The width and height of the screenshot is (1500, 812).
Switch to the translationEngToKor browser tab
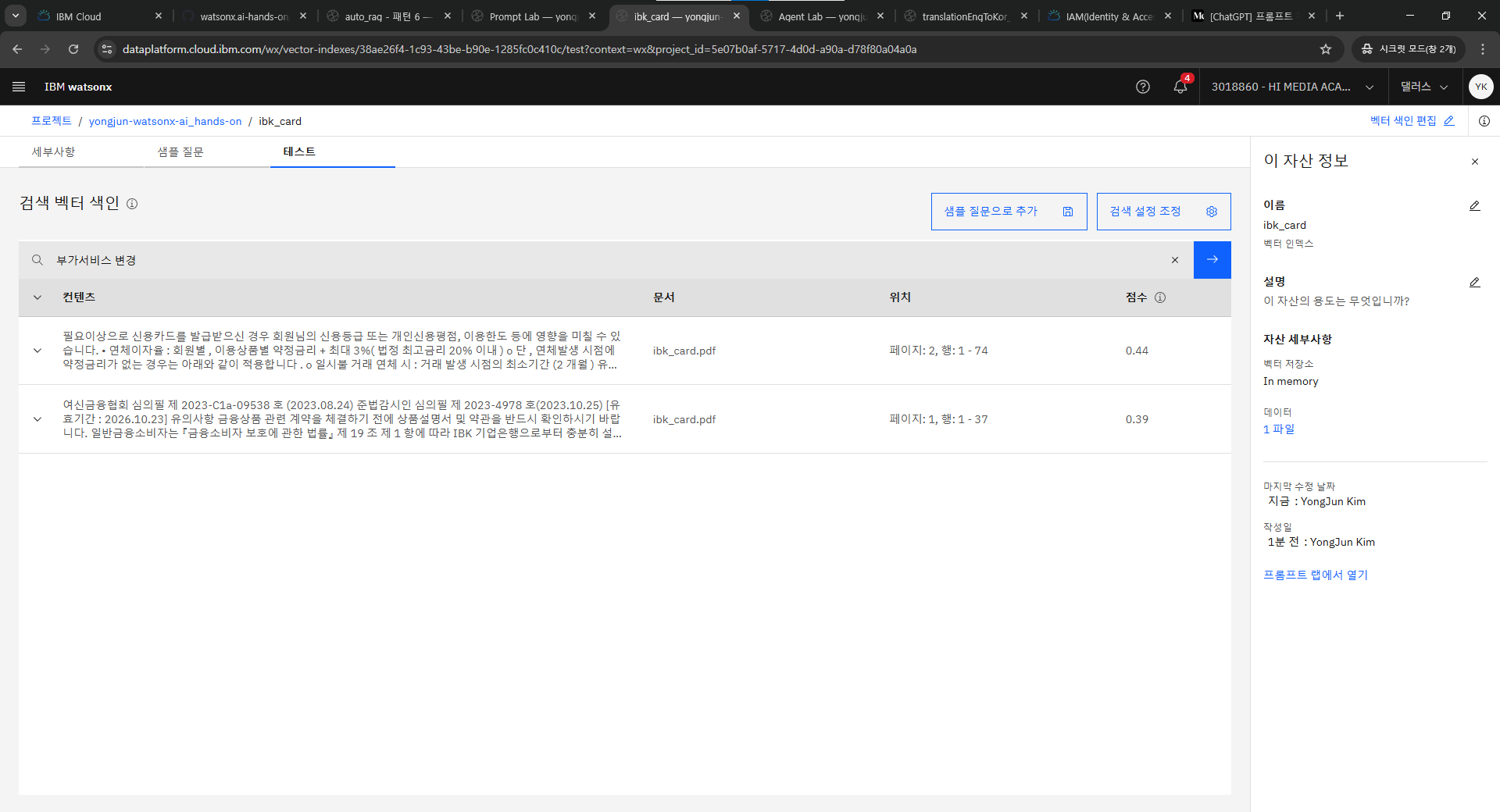coord(966,16)
